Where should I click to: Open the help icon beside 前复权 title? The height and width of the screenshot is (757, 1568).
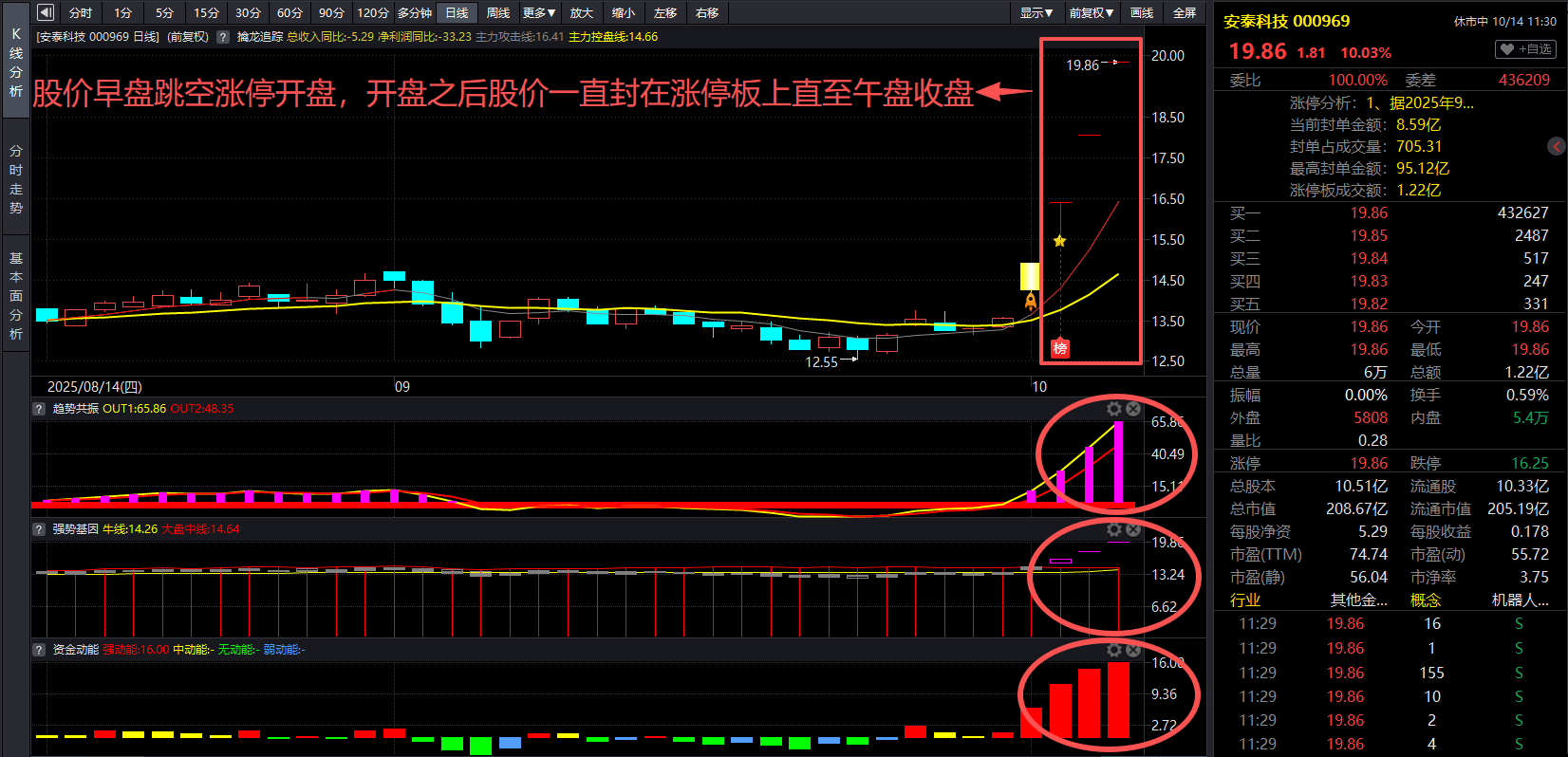(223, 37)
